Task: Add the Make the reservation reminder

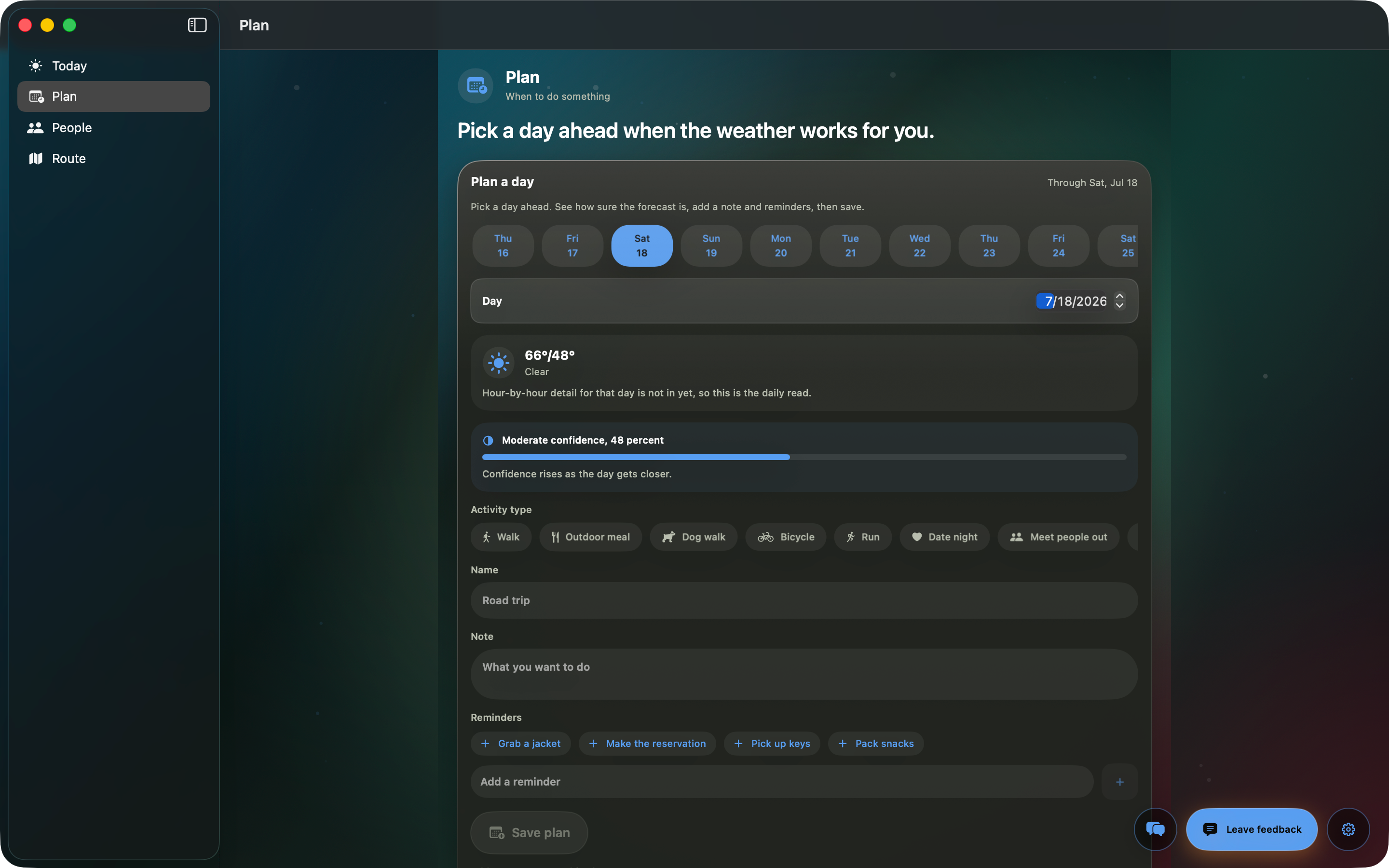Action: click(x=647, y=744)
